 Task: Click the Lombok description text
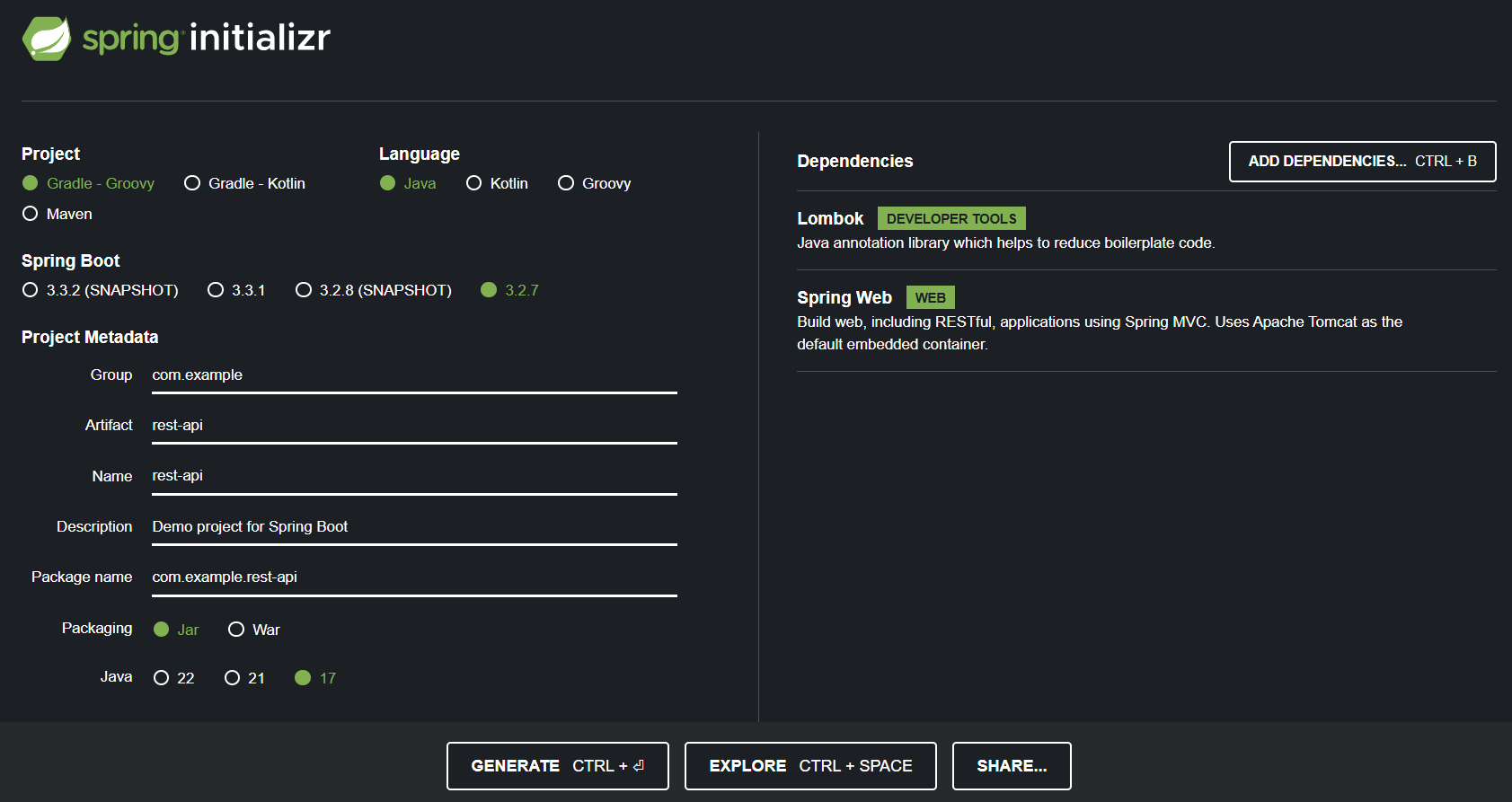pyautogui.click(x=1005, y=242)
